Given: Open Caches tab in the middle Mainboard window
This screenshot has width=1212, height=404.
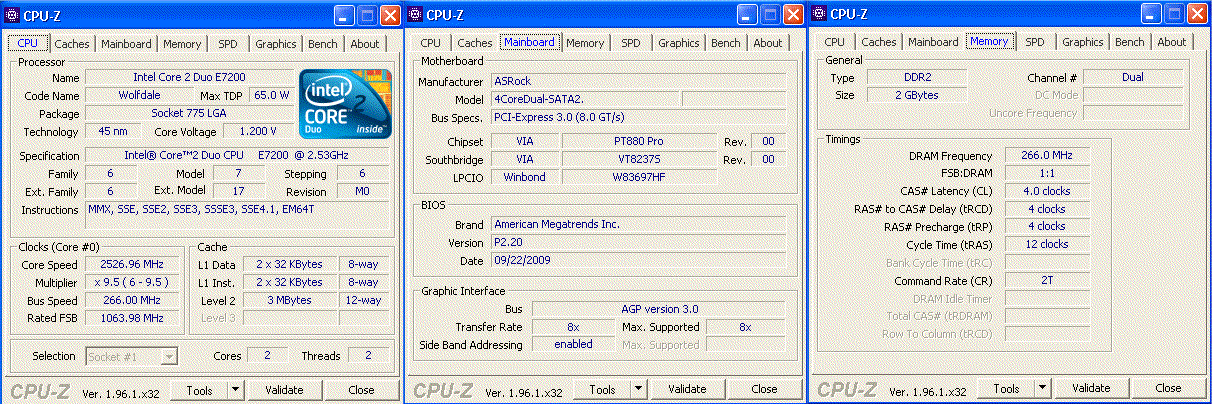Looking at the screenshot, I should click(x=475, y=44).
